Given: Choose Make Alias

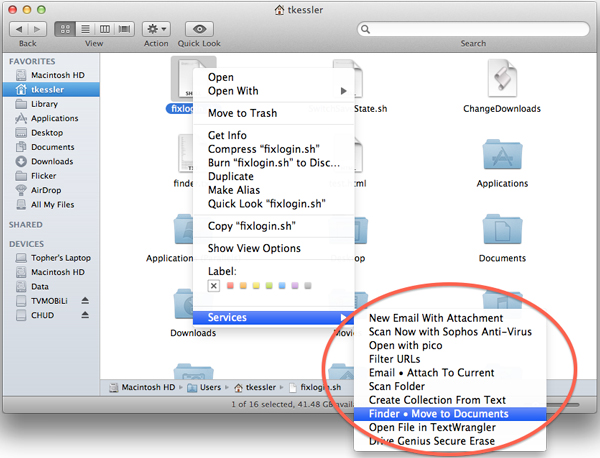Looking at the screenshot, I should 274,190.
